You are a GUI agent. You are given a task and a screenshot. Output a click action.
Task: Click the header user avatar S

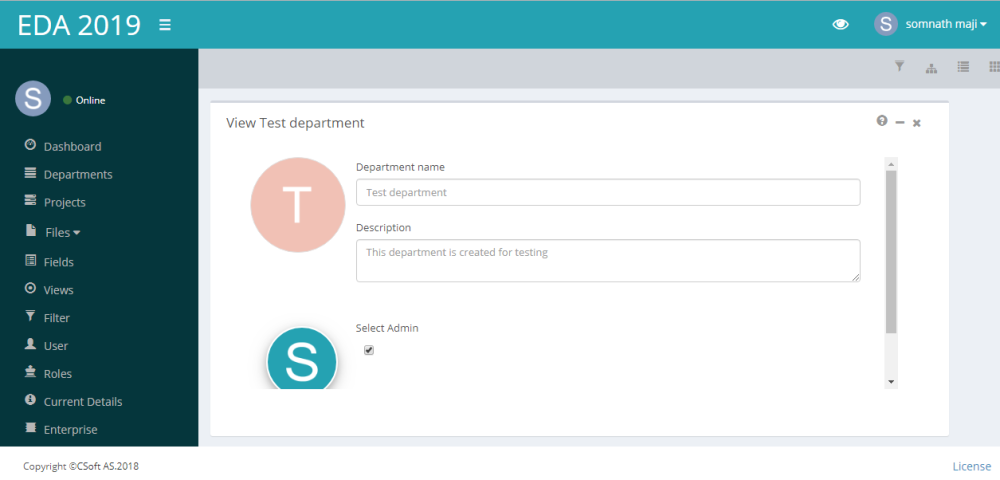coord(885,24)
